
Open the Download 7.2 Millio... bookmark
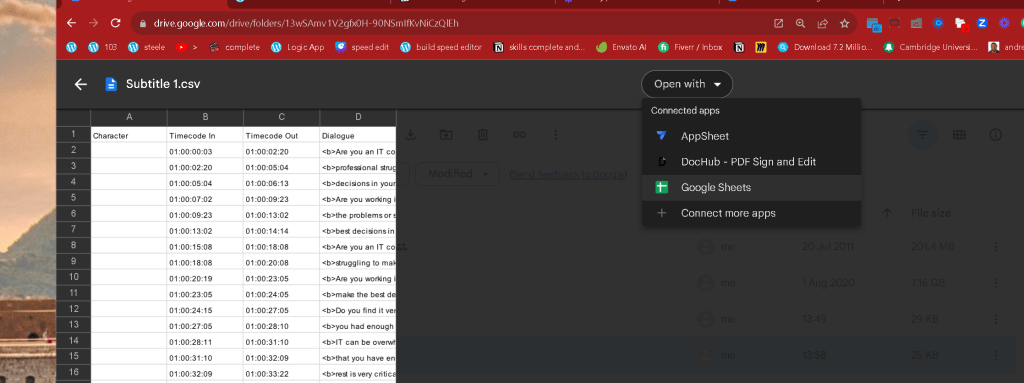click(x=825, y=47)
